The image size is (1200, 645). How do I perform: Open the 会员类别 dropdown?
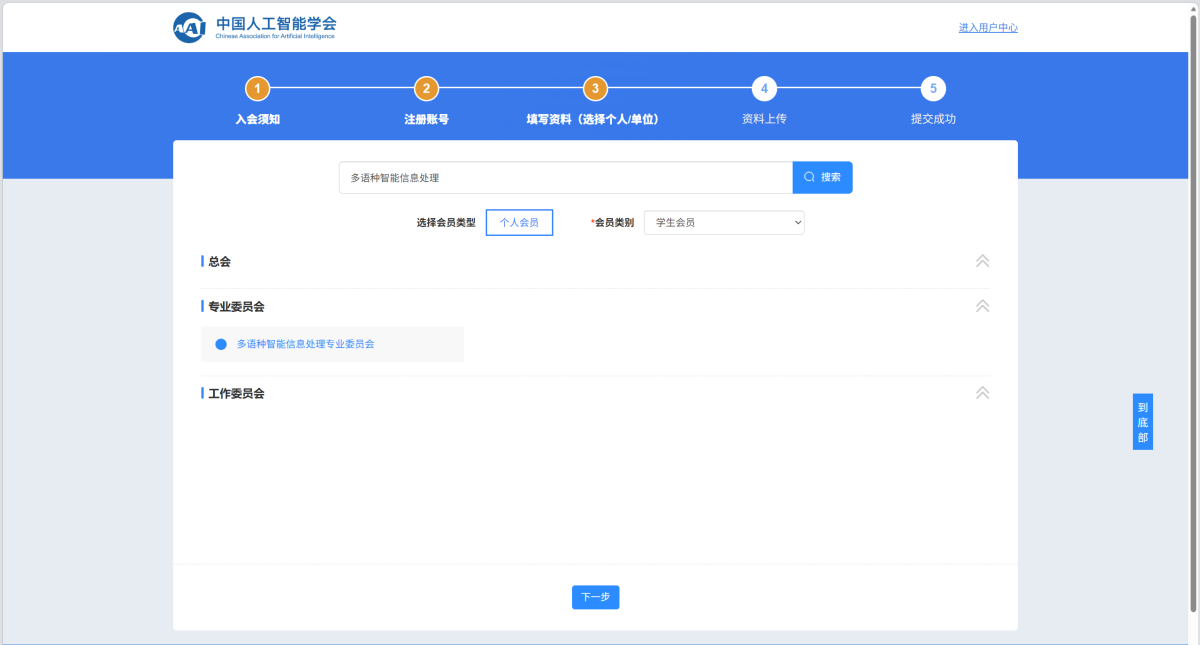click(x=724, y=223)
